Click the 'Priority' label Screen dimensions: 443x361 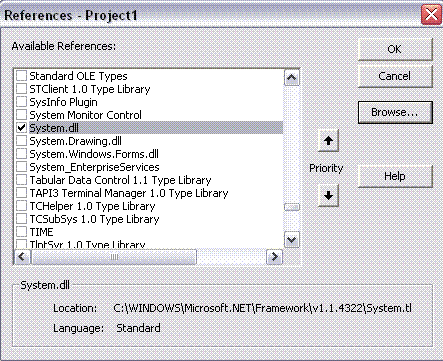326,168
